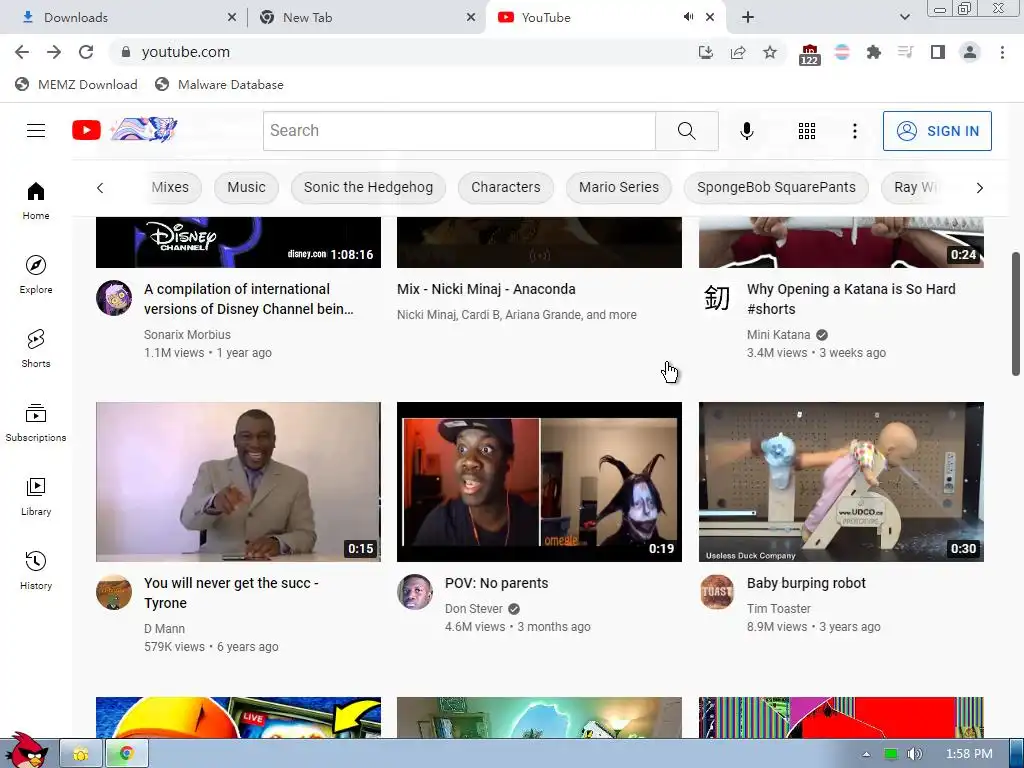The height and width of the screenshot is (768, 1024).
Task: Open a new browser tab
Action: (748, 17)
